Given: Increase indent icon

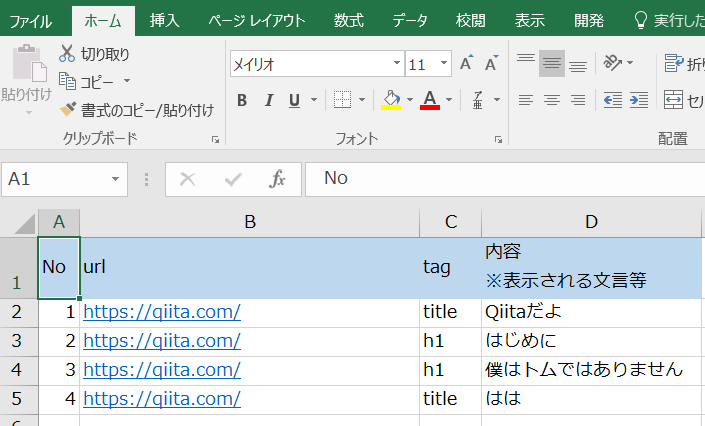Looking at the screenshot, I should 639,100.
